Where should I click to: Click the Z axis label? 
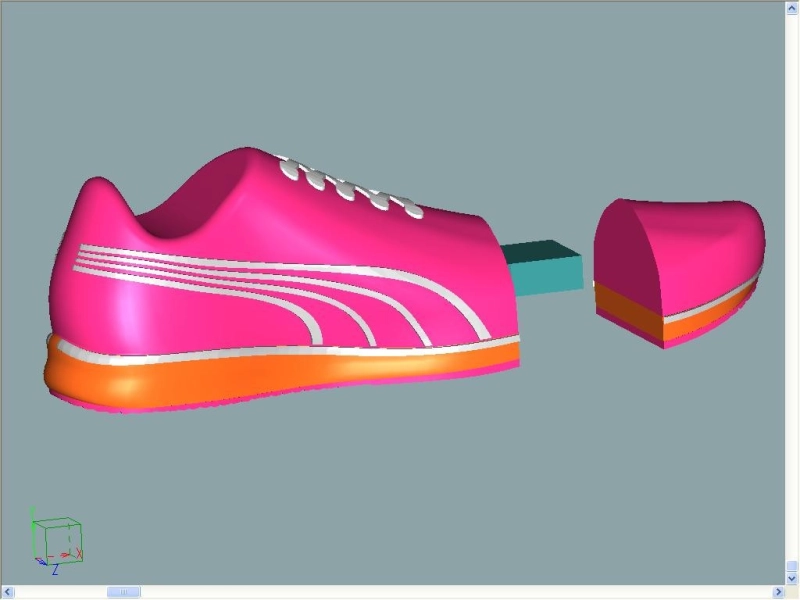[55, 568]
